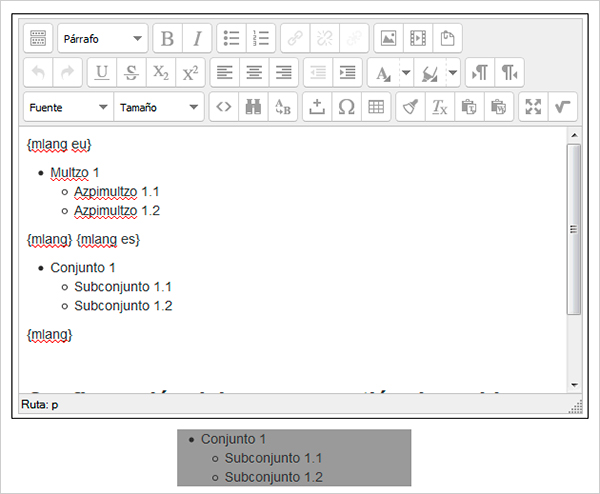The width and height of the screenshot is (600, 494).
Task: Click the insert media icon
Action: pyautogui.click(x=418, y=39)
